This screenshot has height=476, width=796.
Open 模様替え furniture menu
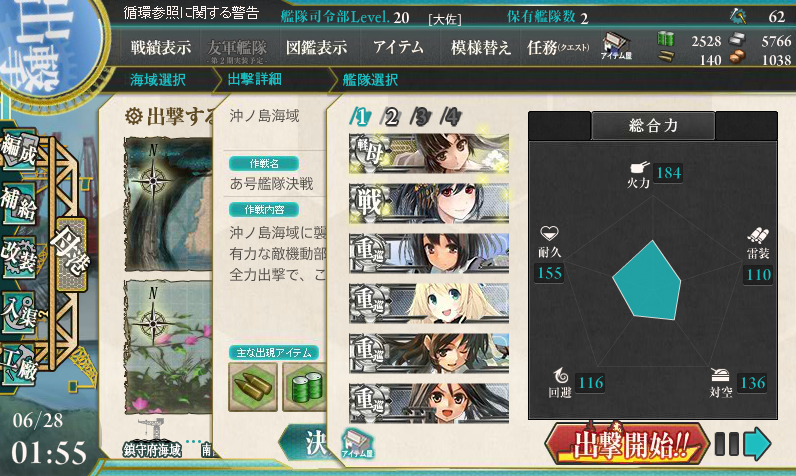coord(480,48)
